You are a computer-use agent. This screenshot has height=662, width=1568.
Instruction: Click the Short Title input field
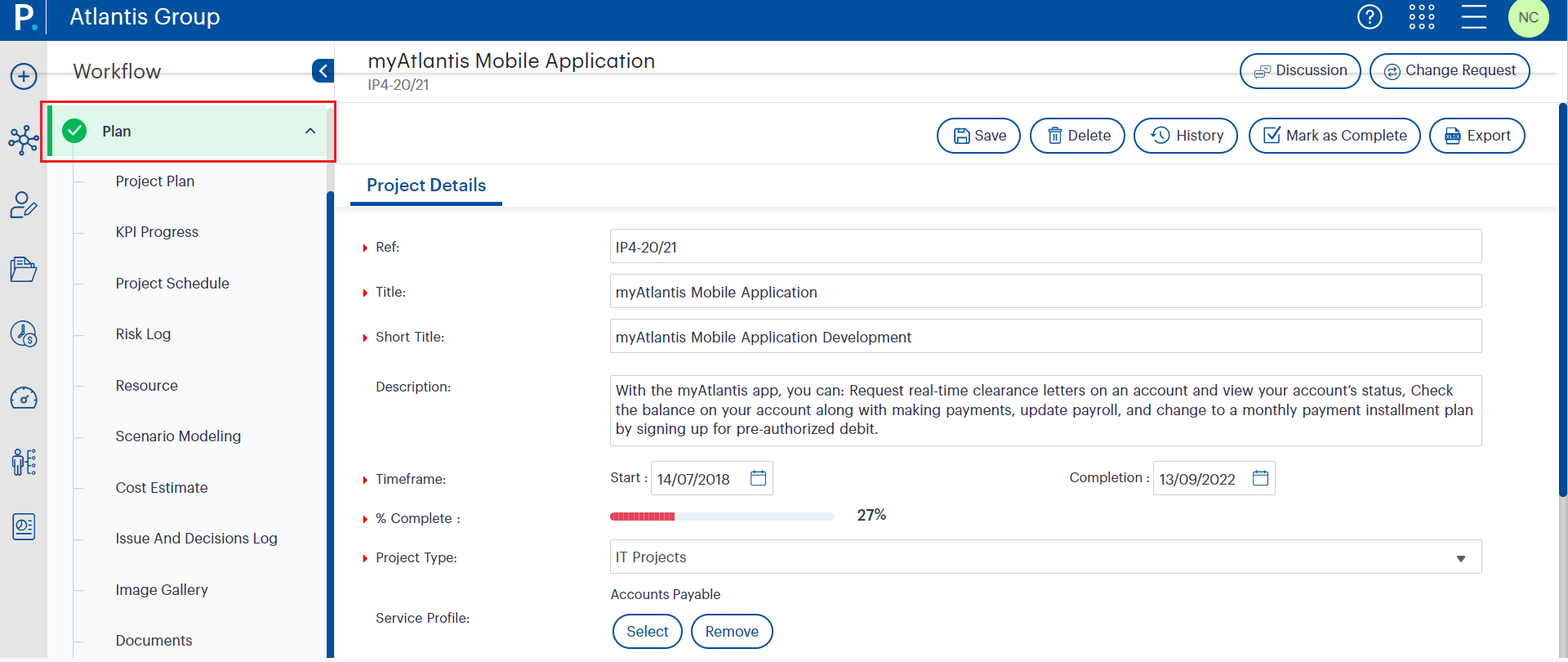(1045, 336)
